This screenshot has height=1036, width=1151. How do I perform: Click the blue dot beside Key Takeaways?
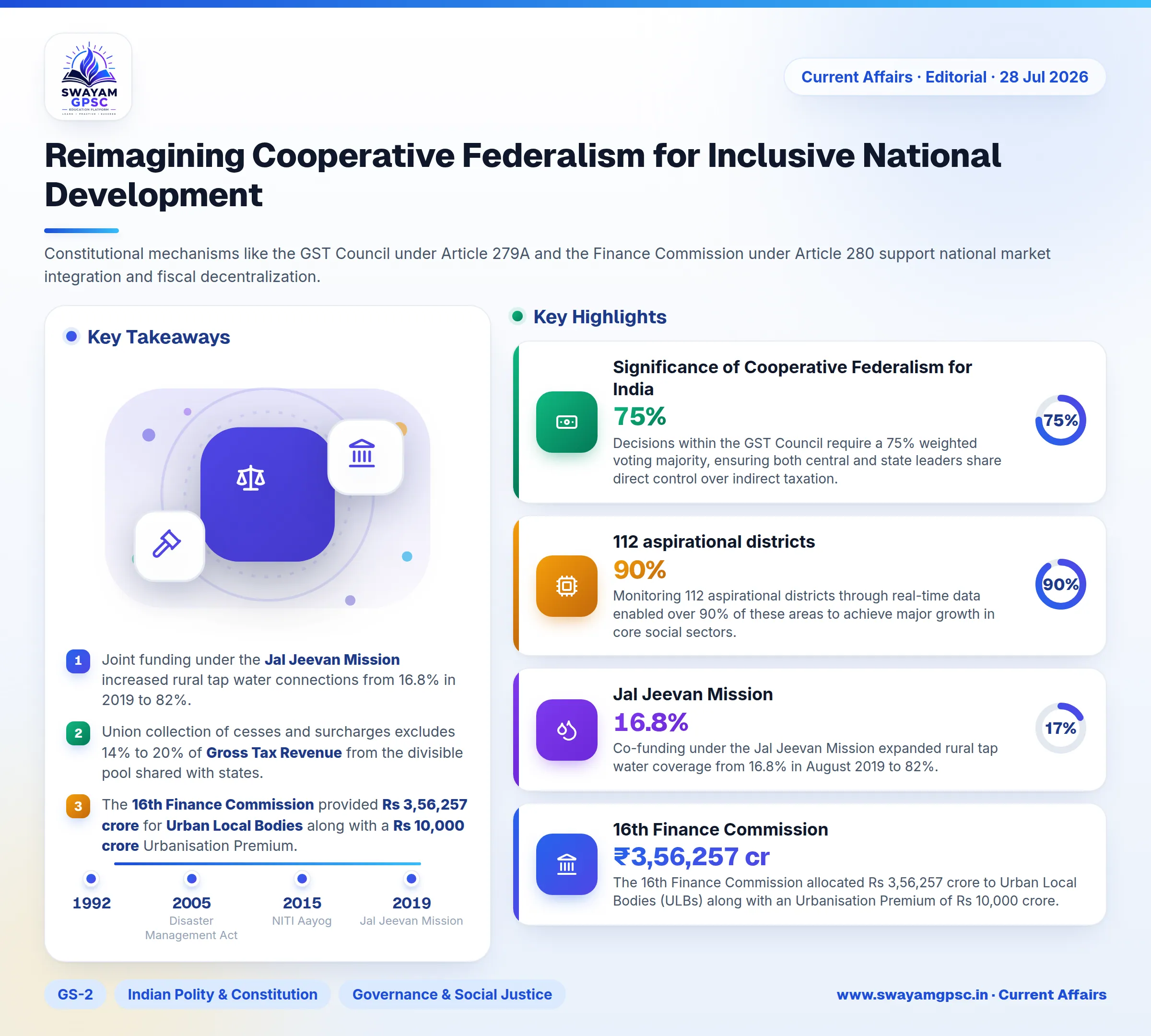(71, 336)
